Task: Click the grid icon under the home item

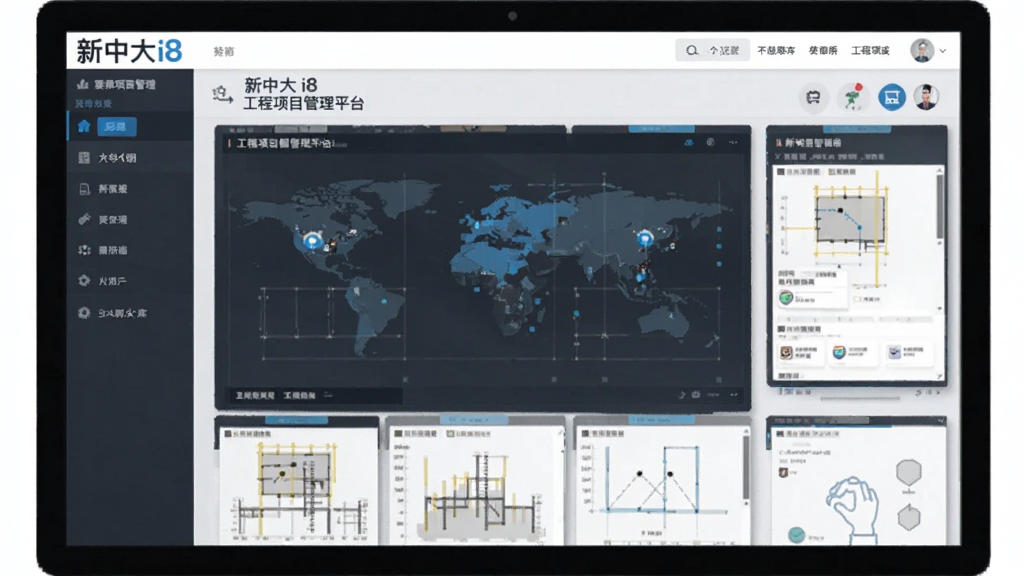Action: (84, 157)
